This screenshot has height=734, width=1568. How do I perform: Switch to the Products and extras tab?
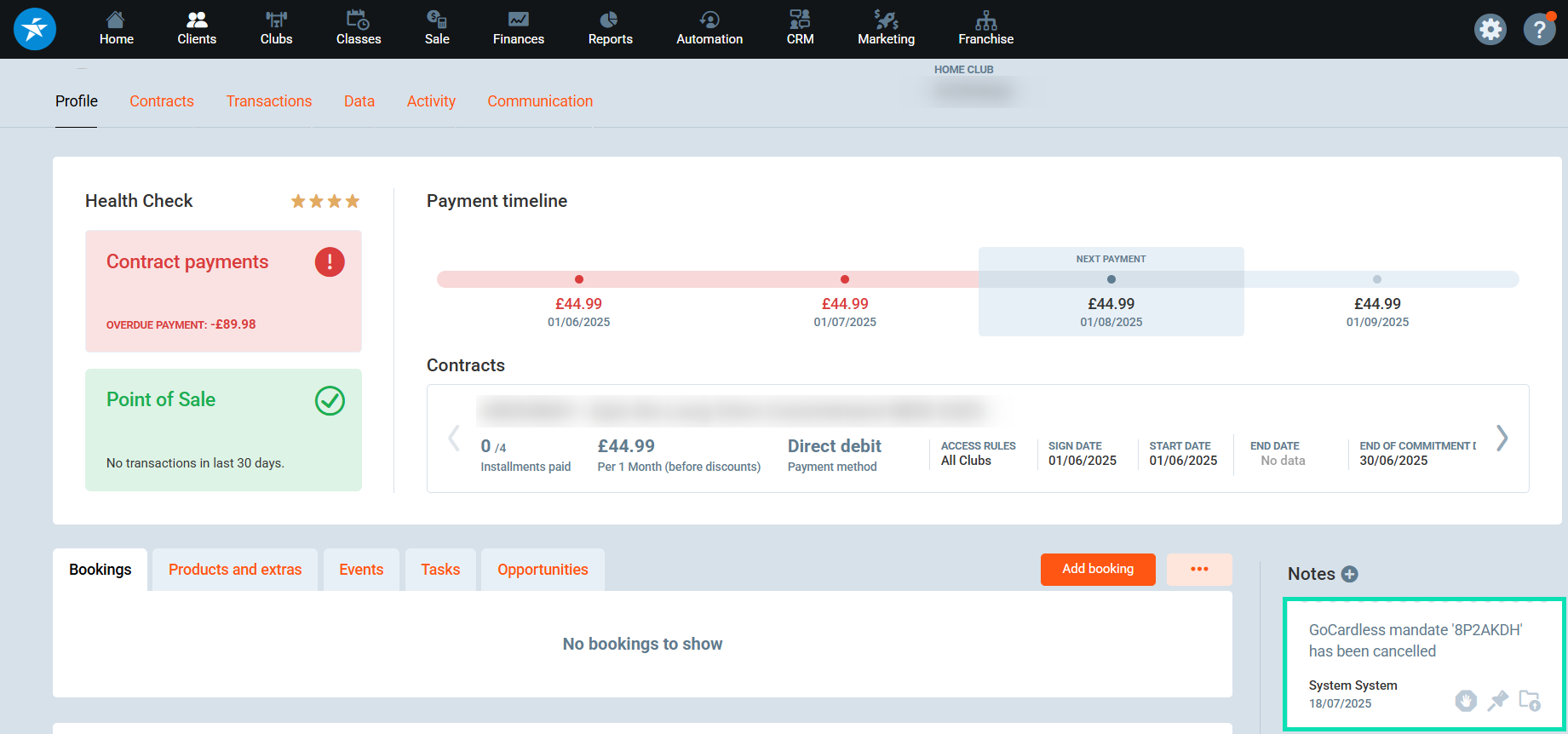tap(235, 570)
